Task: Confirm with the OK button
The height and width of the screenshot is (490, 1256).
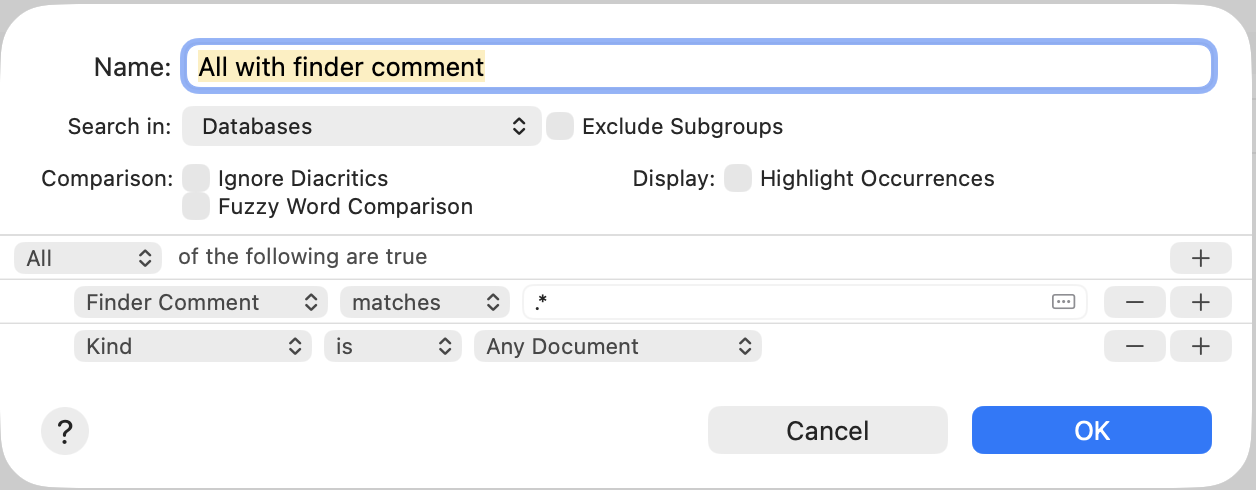Action: pyautogui.click(x=1091, y=430)
